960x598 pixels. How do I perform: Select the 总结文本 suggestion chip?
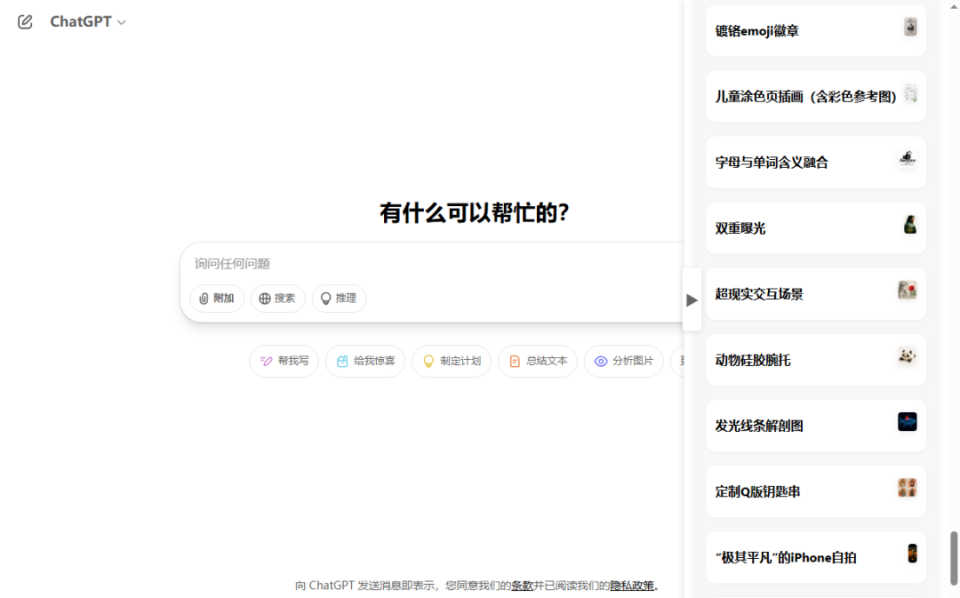538,361
